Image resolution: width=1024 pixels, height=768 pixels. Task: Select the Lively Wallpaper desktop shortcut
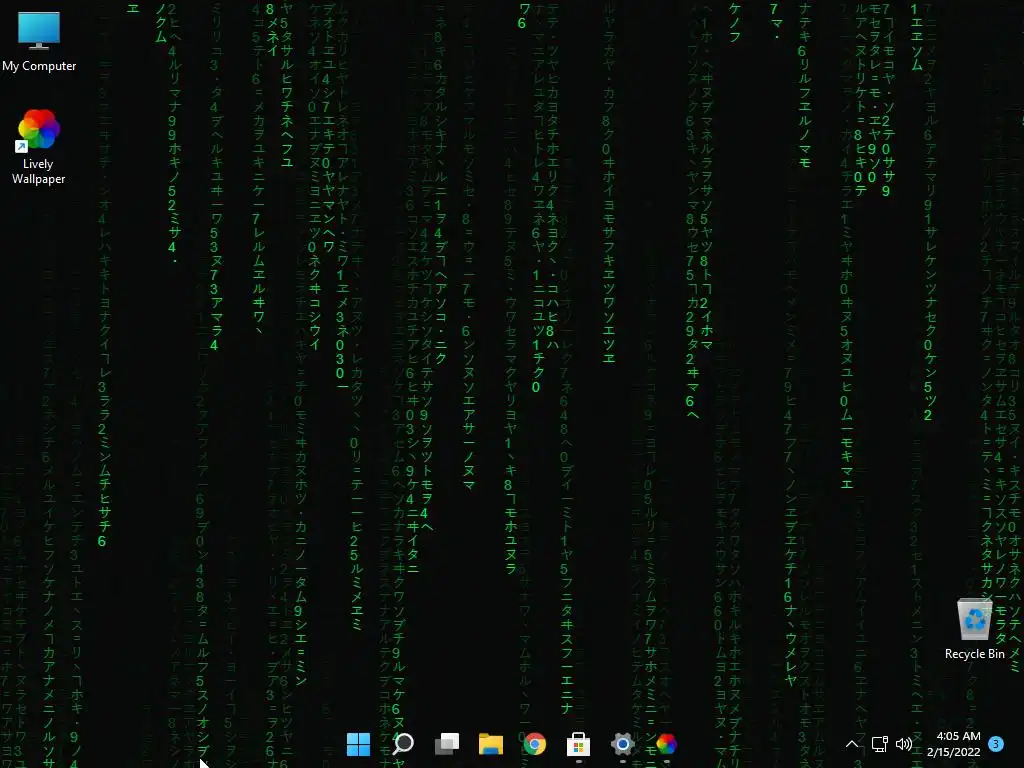pos(38,147)
